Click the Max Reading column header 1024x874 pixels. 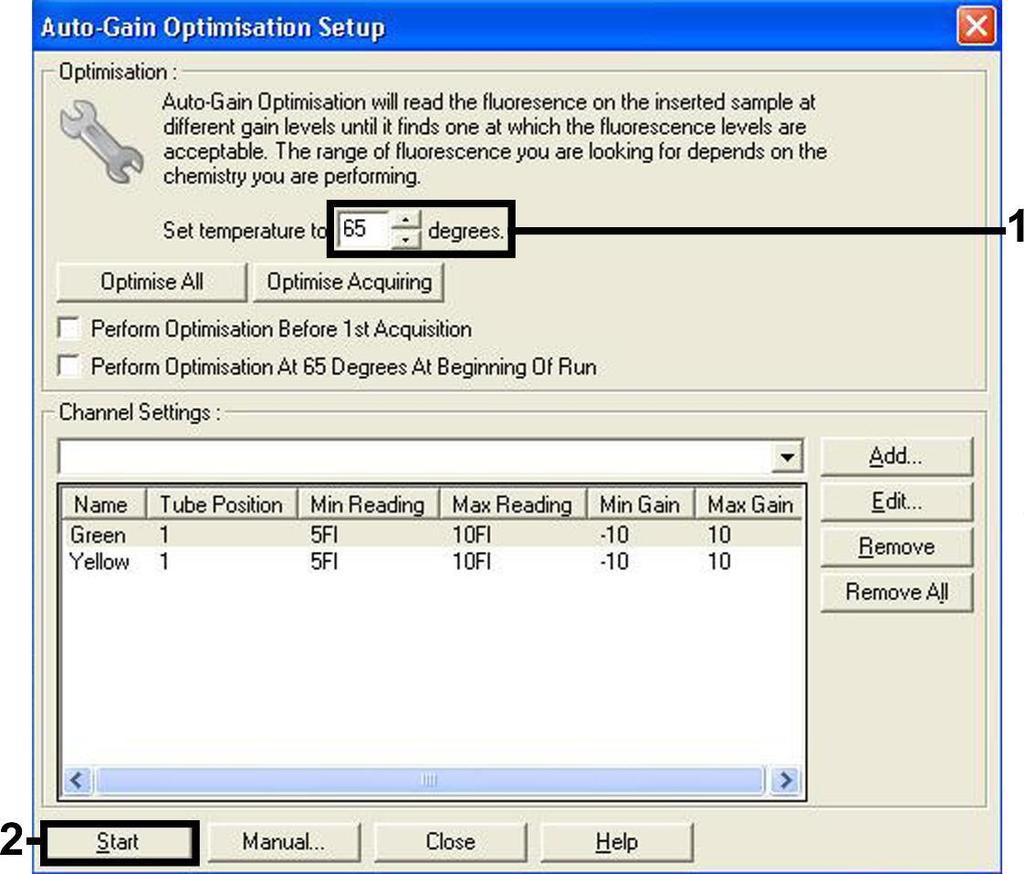(513, 504)
